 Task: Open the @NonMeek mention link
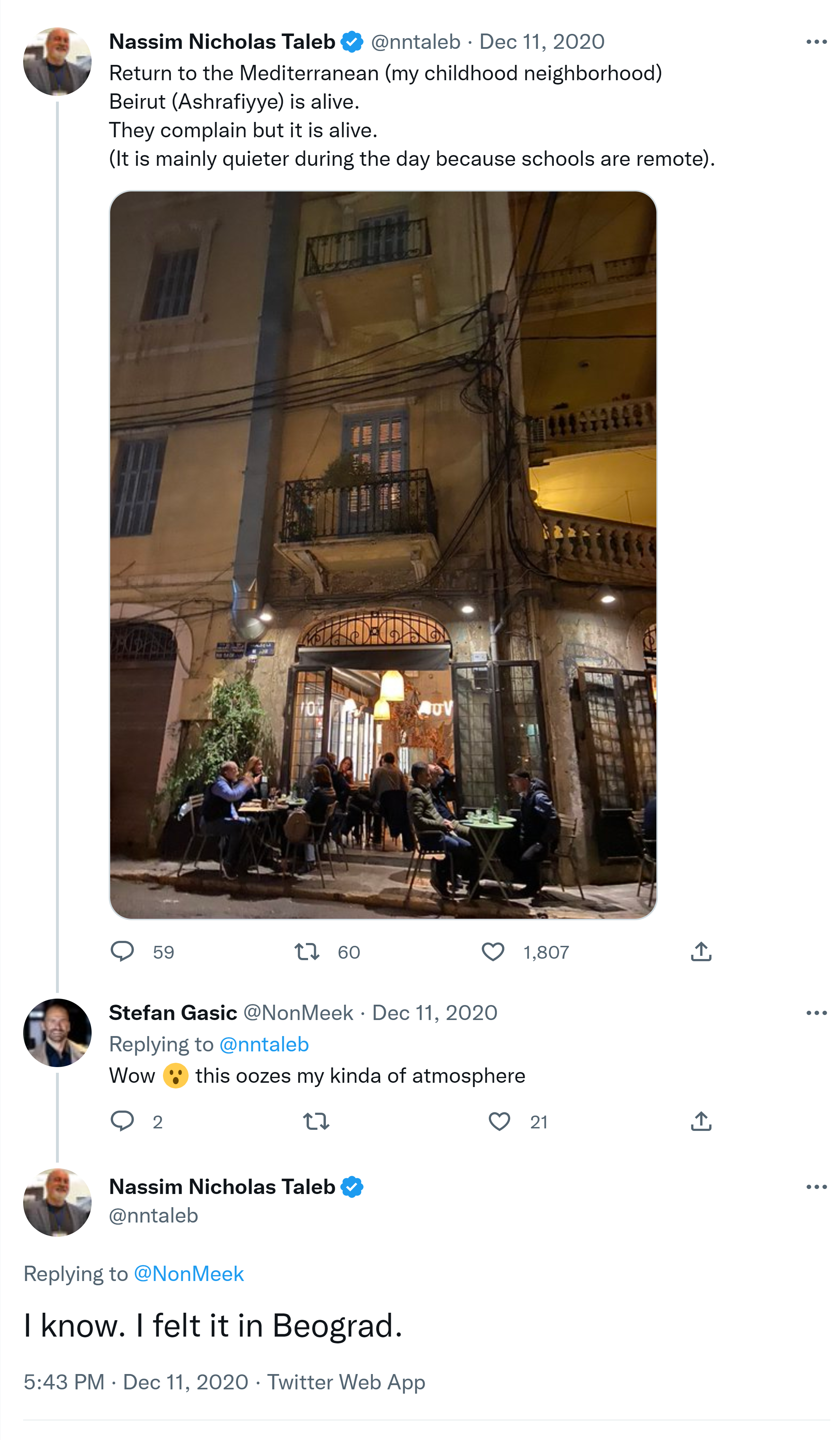click(189, 1274)
